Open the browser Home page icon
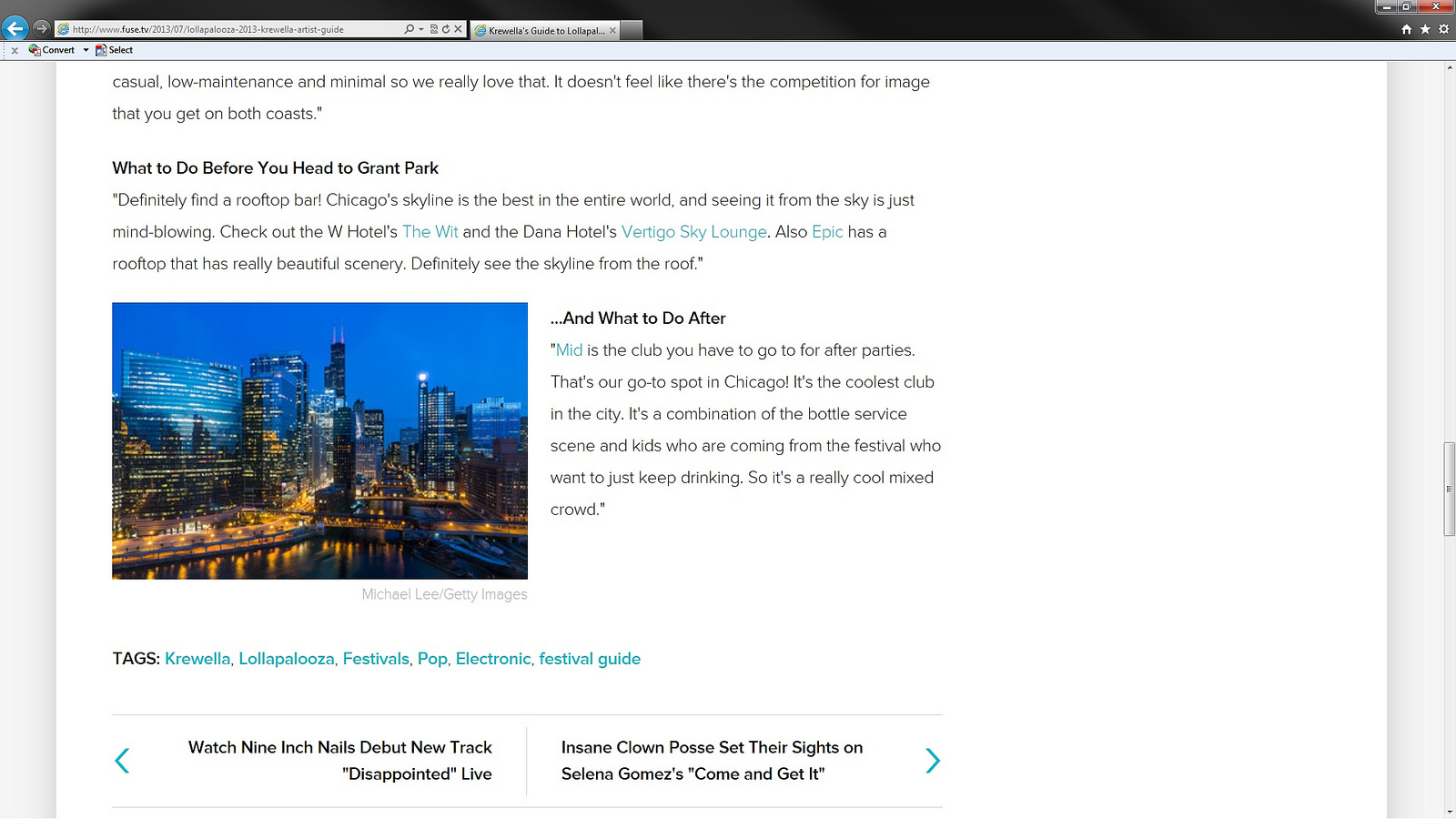This screenshot has height=819, width=1456. 1407,29
